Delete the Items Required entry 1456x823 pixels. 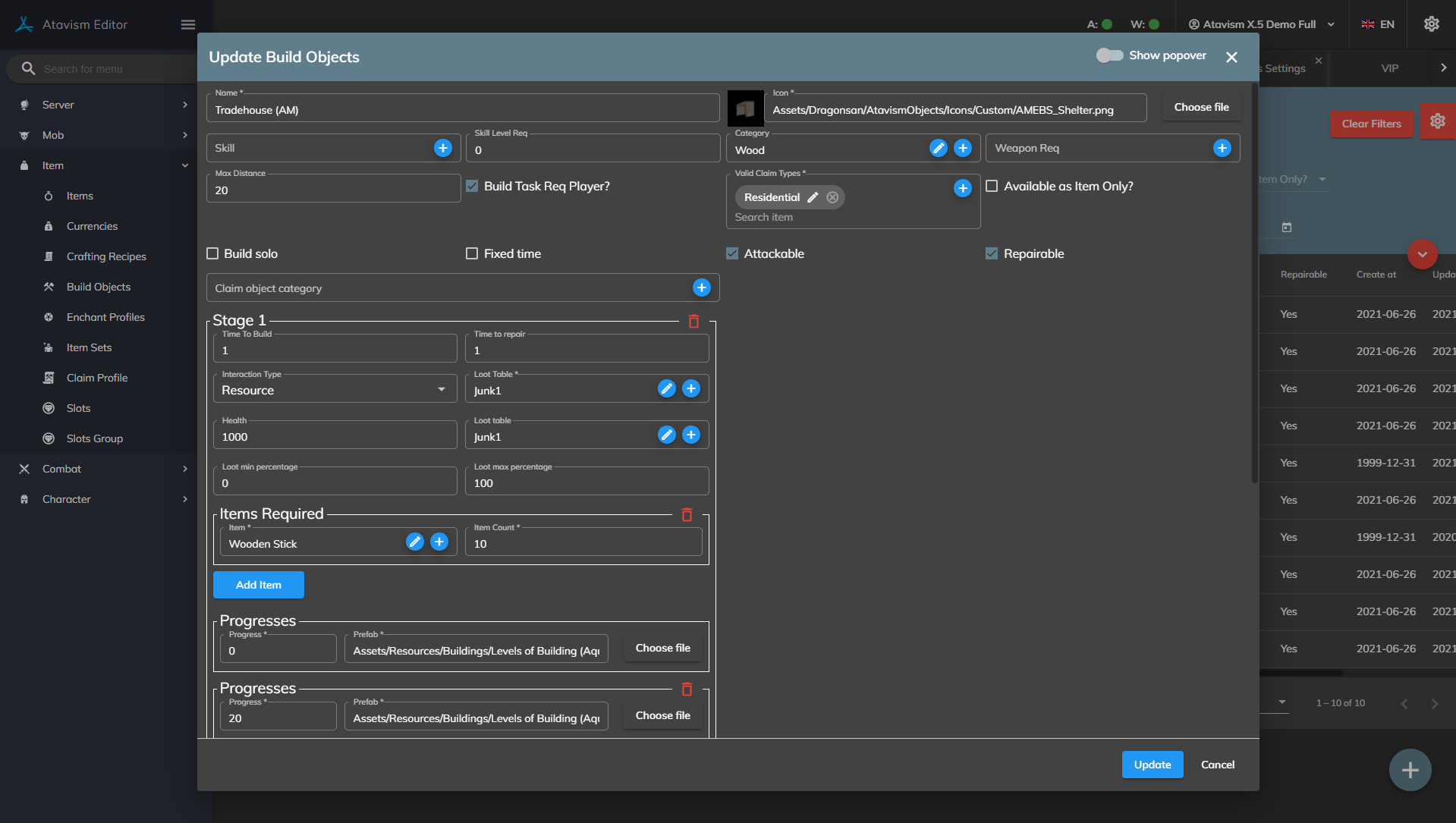point(687,515)
